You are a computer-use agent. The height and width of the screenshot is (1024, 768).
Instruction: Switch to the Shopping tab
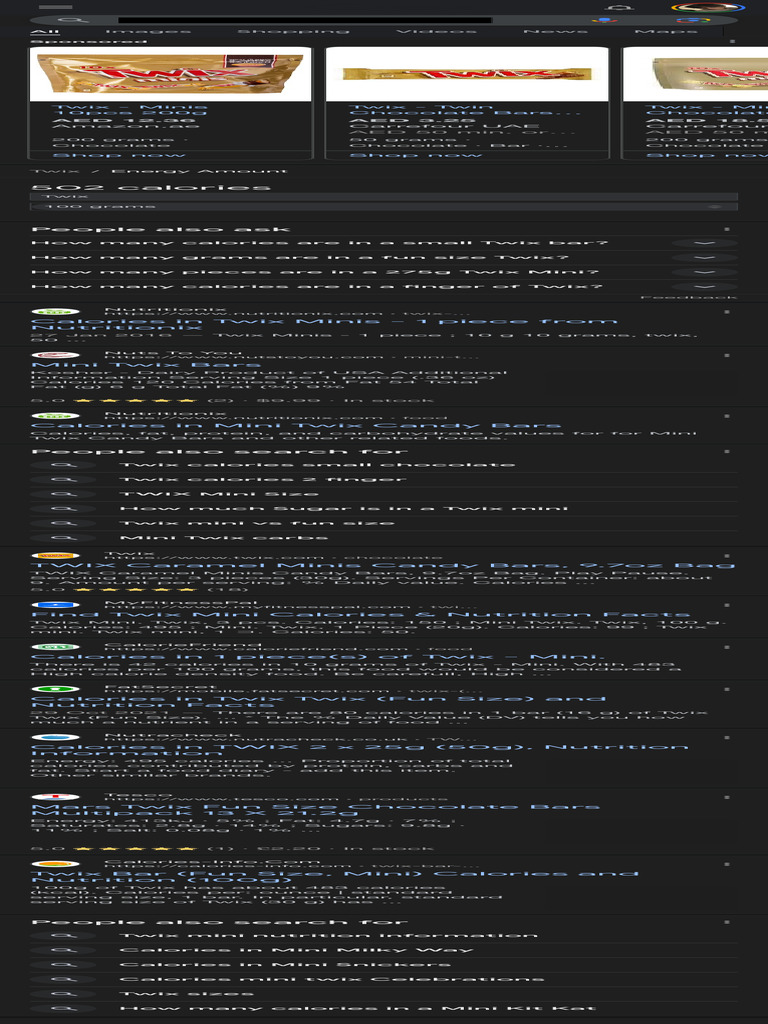[293, 31]
